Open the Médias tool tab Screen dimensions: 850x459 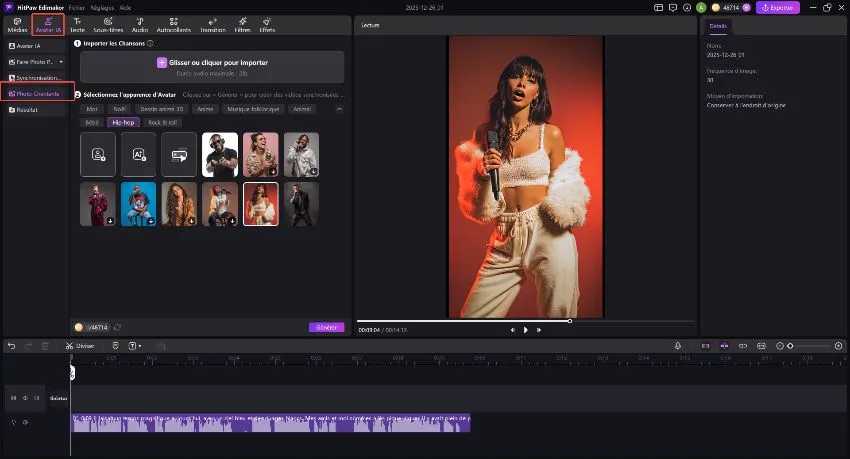pyautogui.click(x=17, y=25)
